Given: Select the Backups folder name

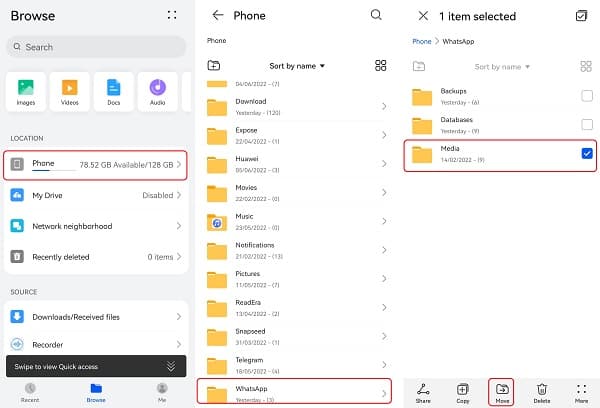Looking at the screenshot, I should [x=453, y=91].
